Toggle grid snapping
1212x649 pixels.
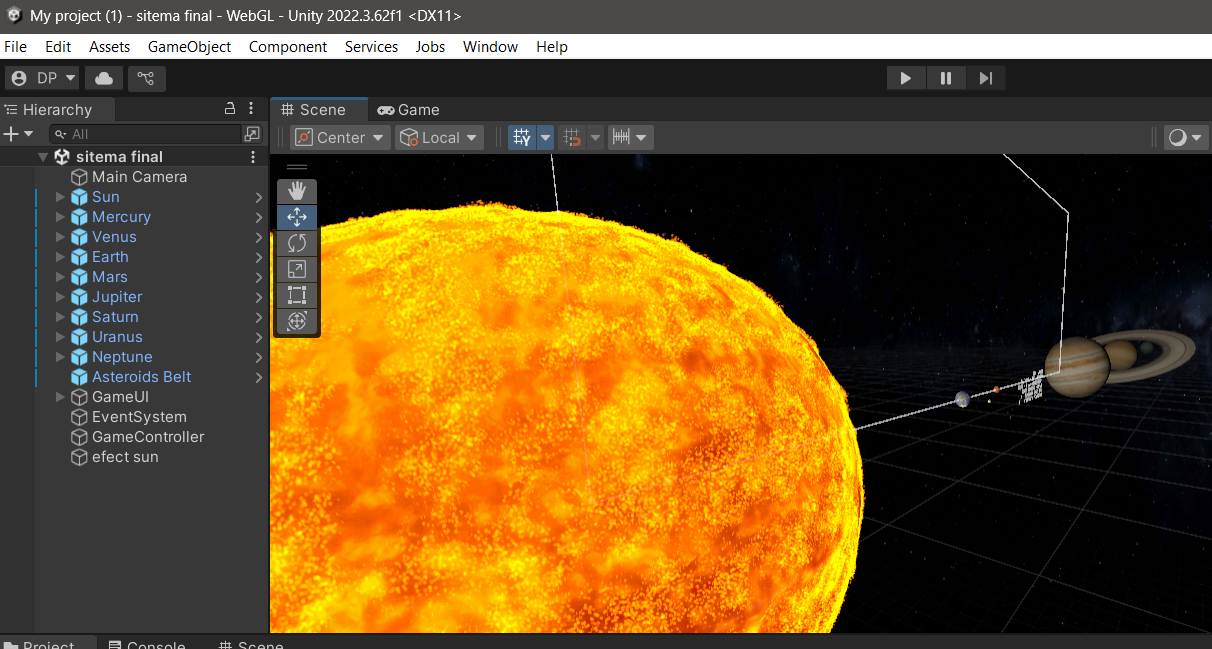[x=572, y=138]
